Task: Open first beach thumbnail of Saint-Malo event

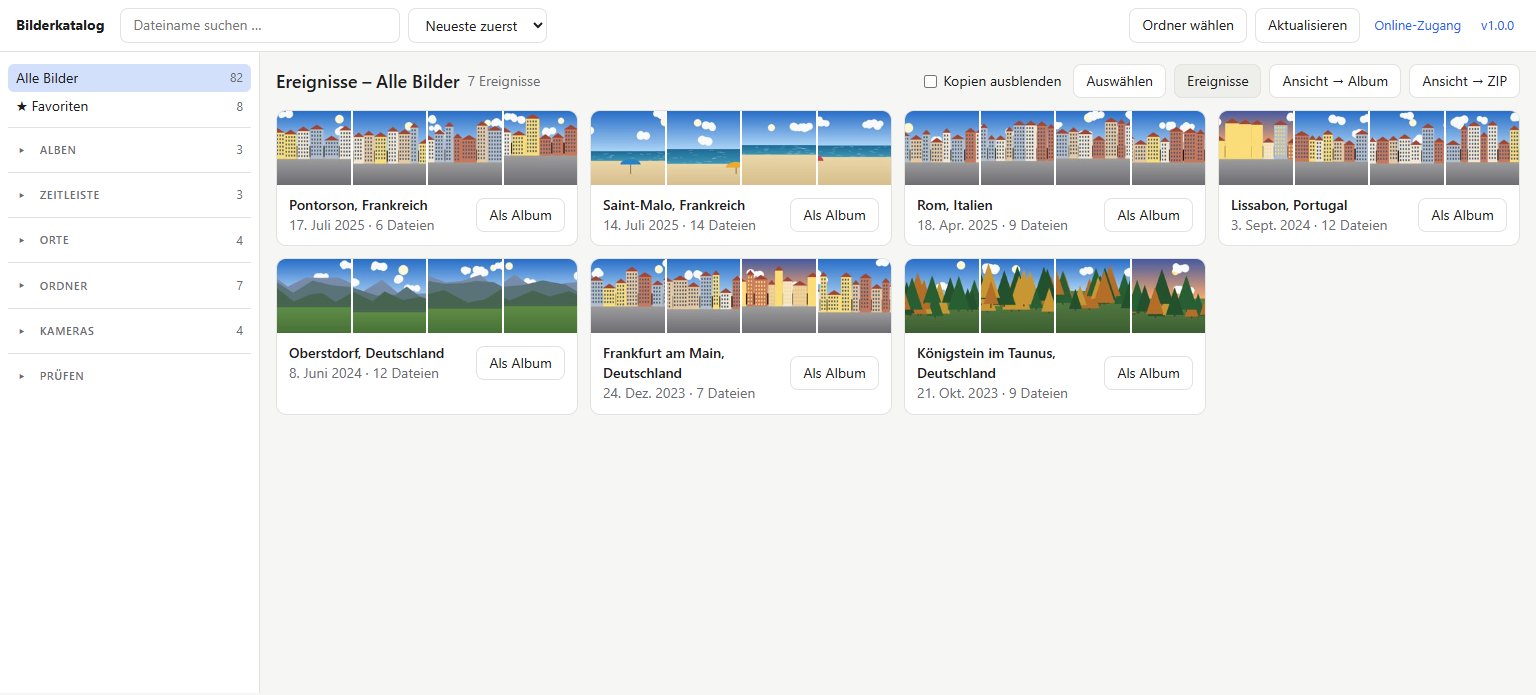Action: click(628, 148)
